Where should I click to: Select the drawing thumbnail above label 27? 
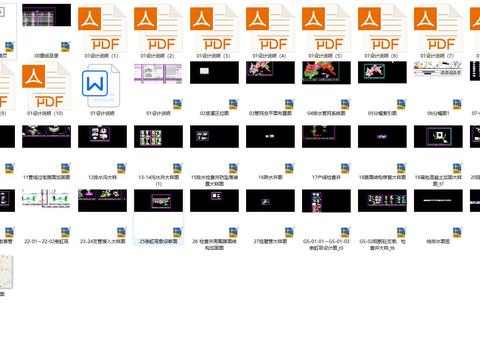pyautogui.click(x=270, y=200)
